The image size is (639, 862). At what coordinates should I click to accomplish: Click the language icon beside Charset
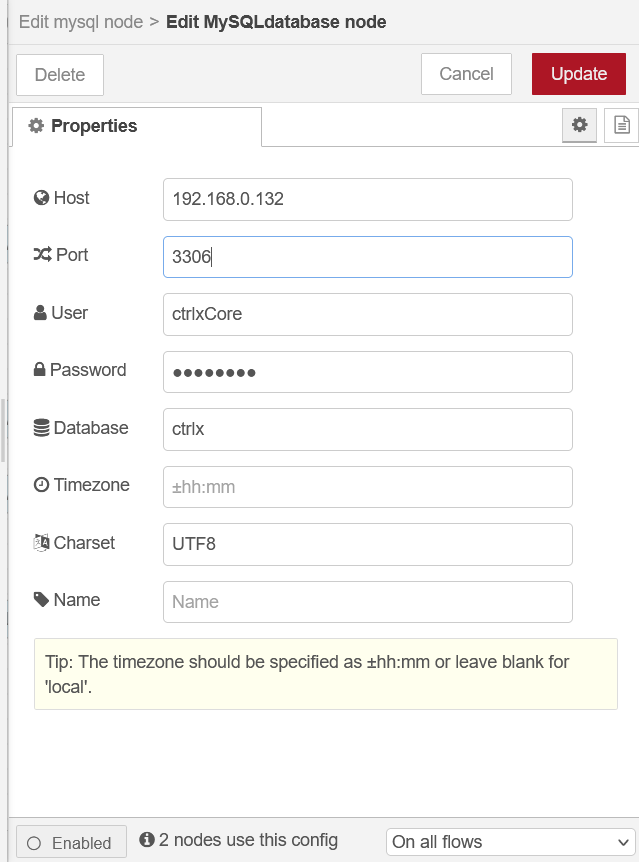41,543
